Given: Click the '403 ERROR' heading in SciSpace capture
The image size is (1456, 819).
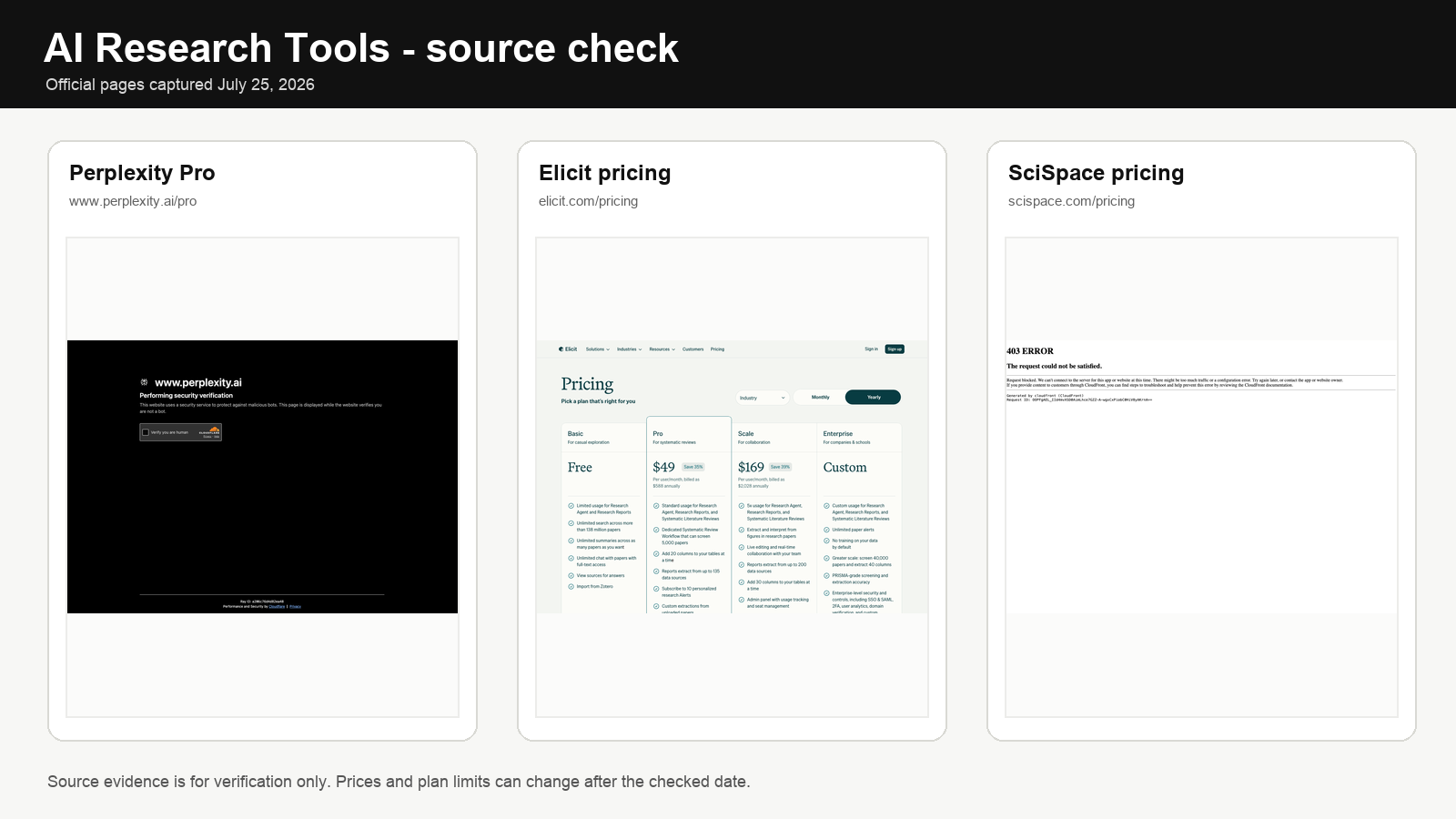Looking at the screenshot, I should coord(1030,351).
